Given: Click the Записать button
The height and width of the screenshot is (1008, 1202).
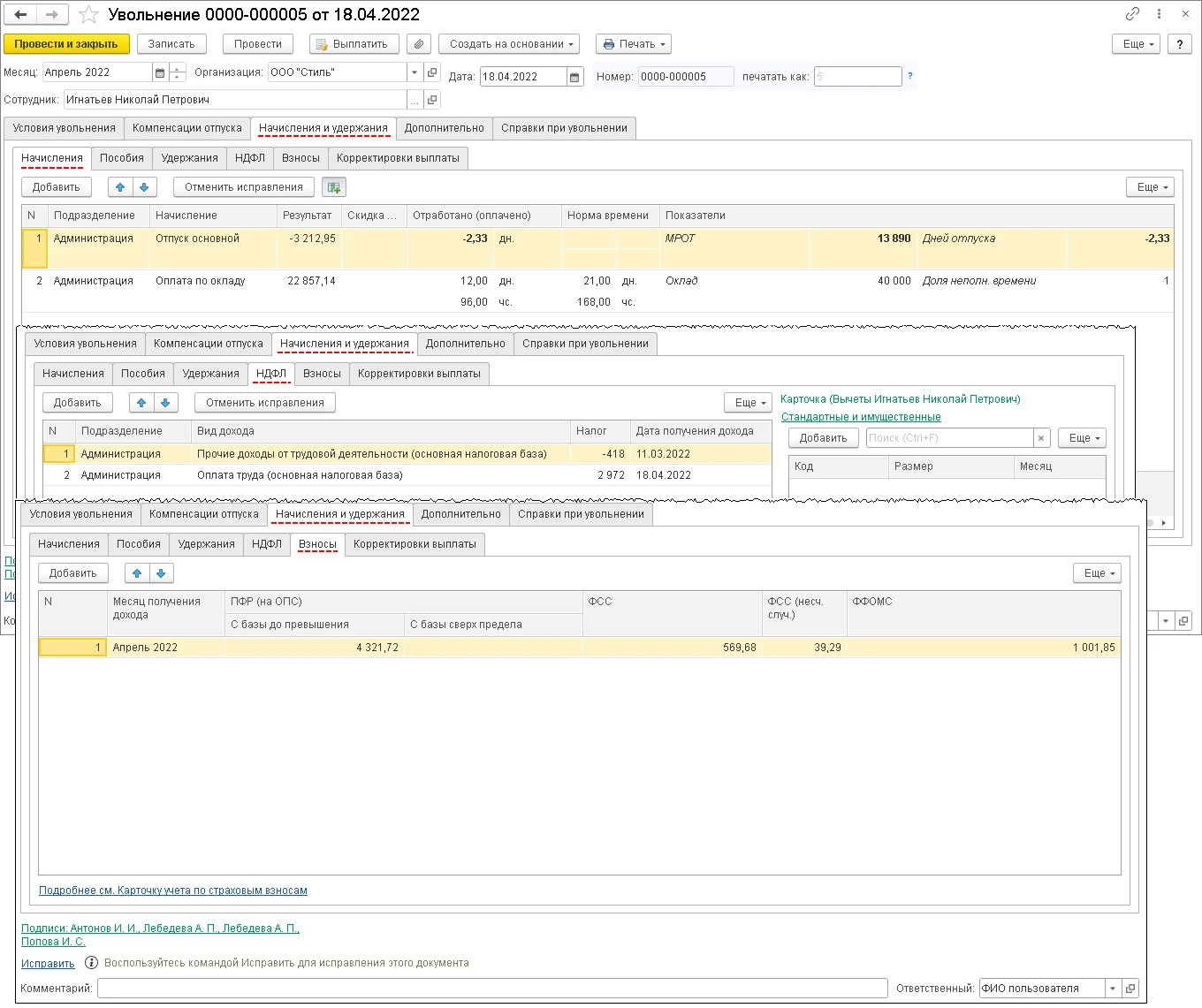Looking at the screenshot, I should pyautogui.click(x=171, y=44).
